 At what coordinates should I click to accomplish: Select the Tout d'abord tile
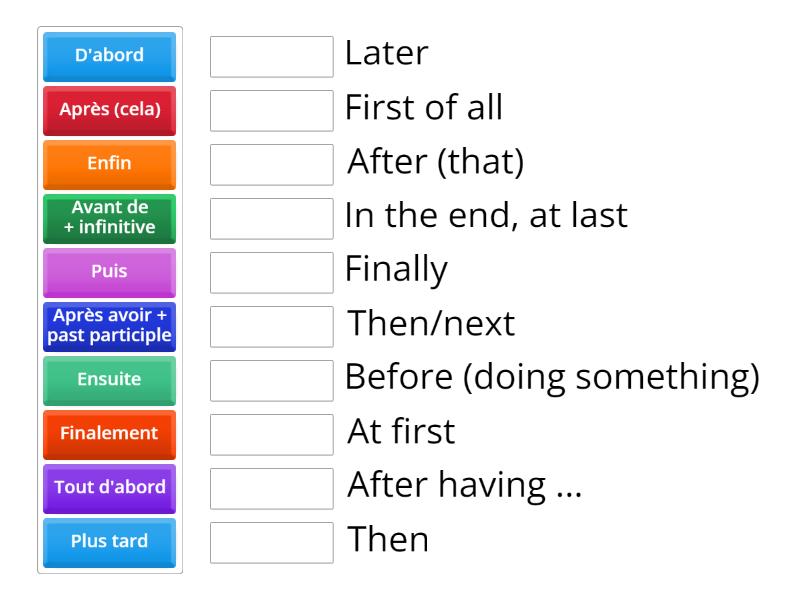click(x=109, y=488)
